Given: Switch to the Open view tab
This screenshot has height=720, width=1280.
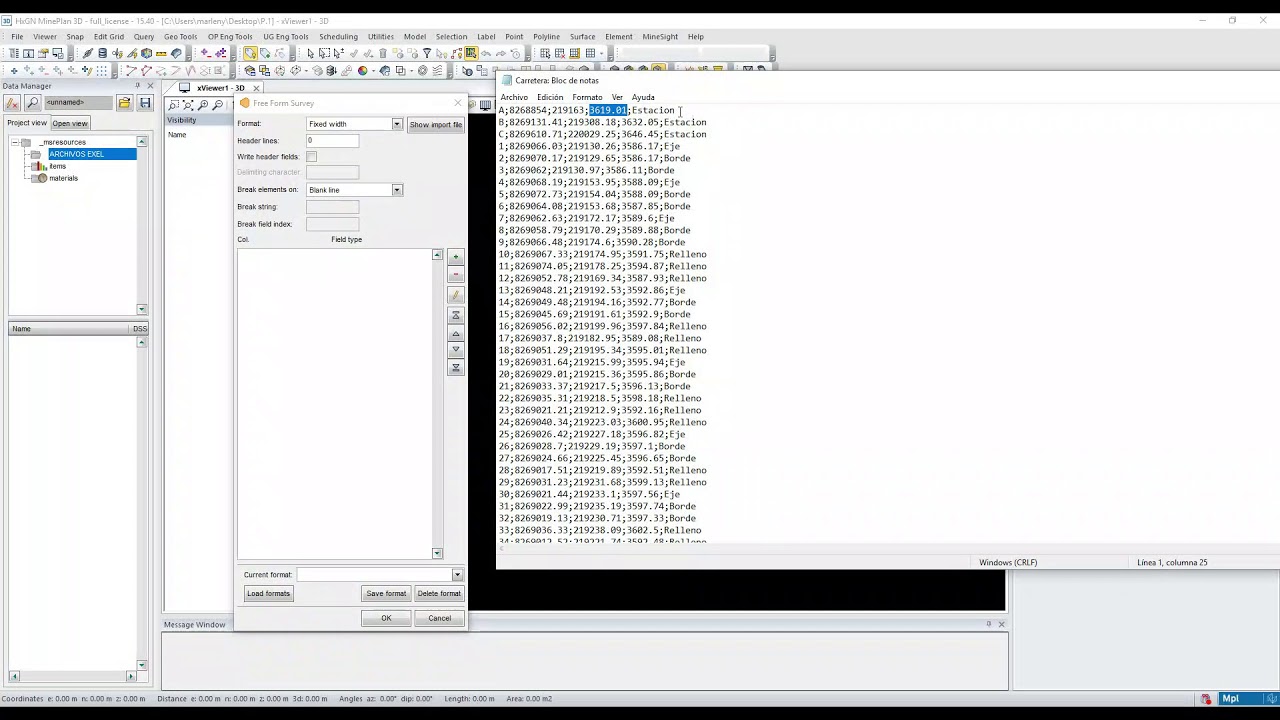Looking at the screenshot, I should click(70, 123).
